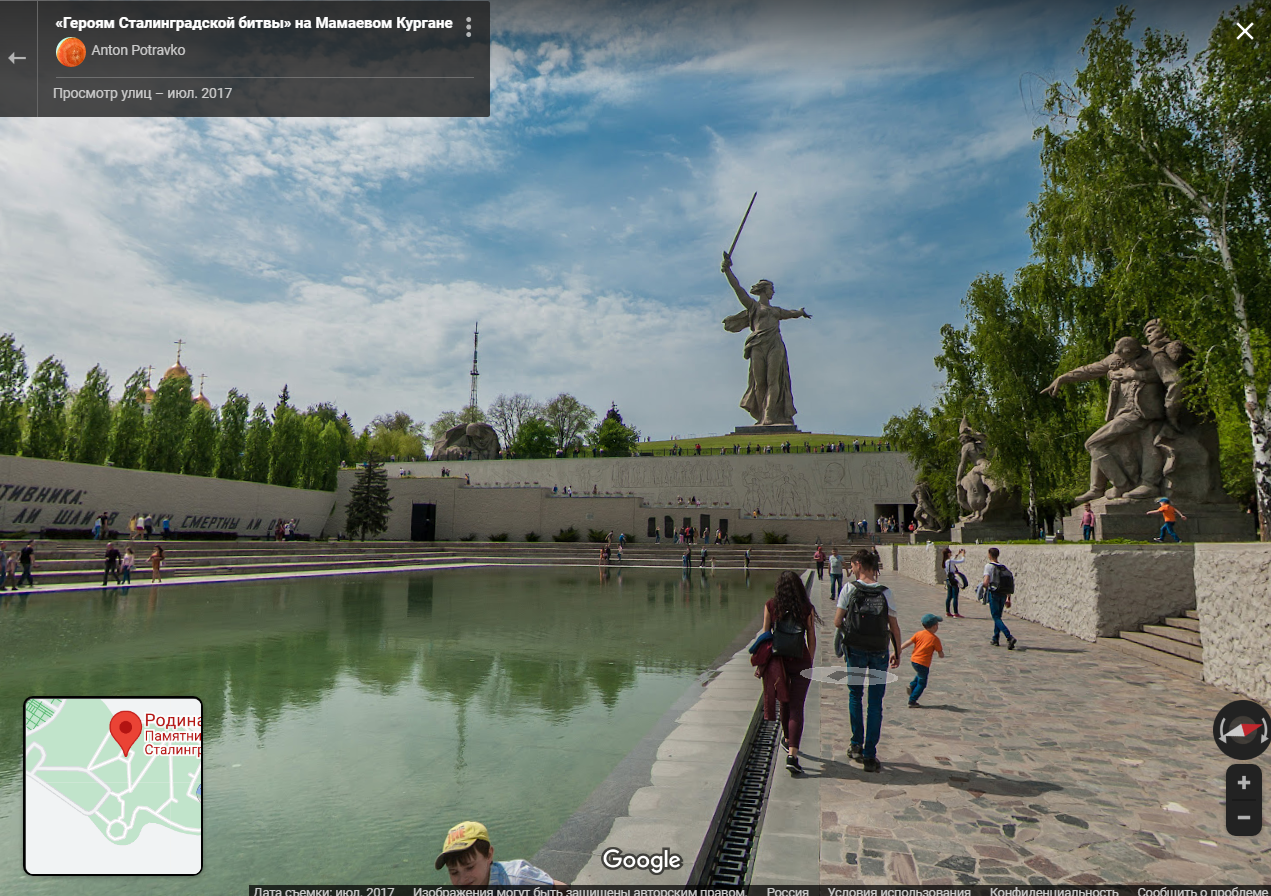Close Street View with the X button
1271x896 pixels.
tap(1244, 31)
